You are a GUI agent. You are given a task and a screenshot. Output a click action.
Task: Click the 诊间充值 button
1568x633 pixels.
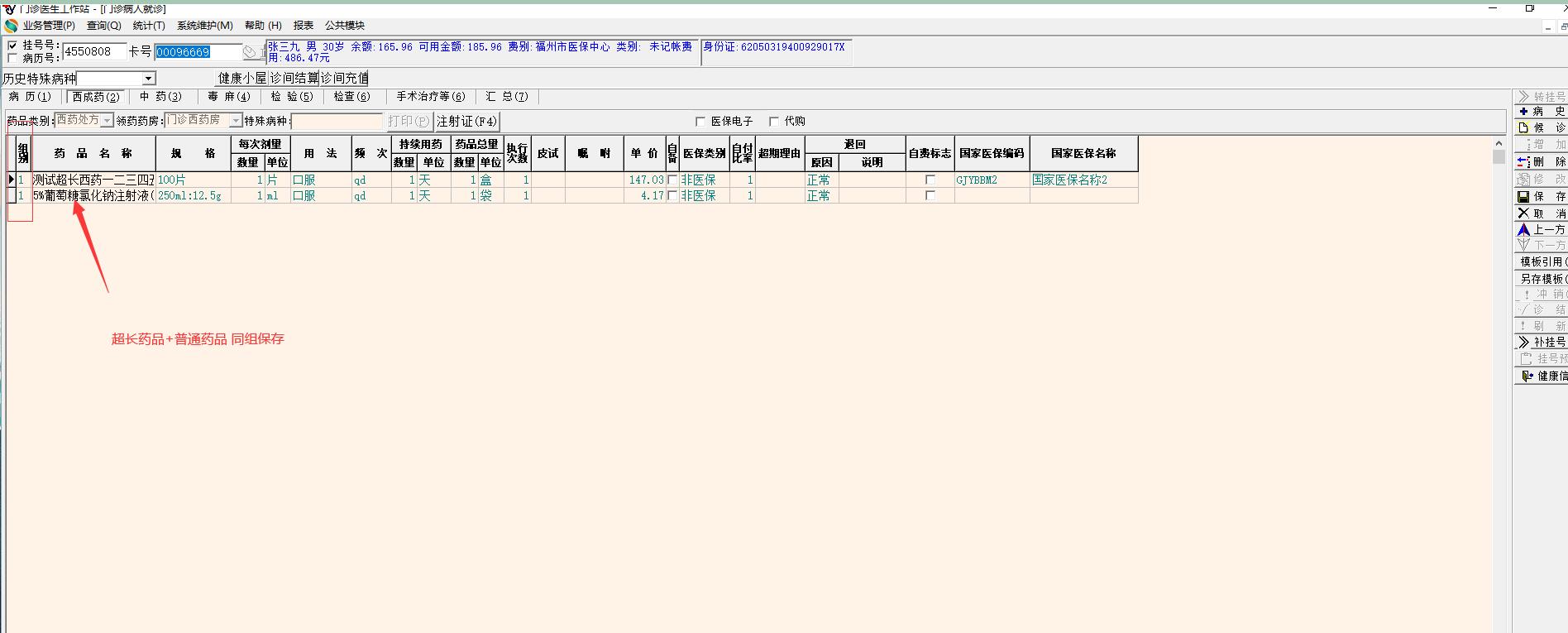pos(344,78)
